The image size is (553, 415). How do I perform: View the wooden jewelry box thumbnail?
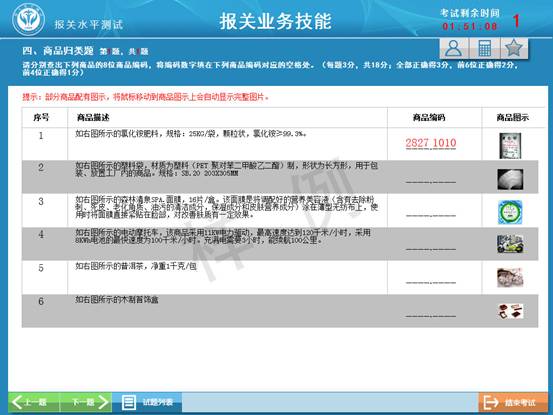[x=510, y=311]
